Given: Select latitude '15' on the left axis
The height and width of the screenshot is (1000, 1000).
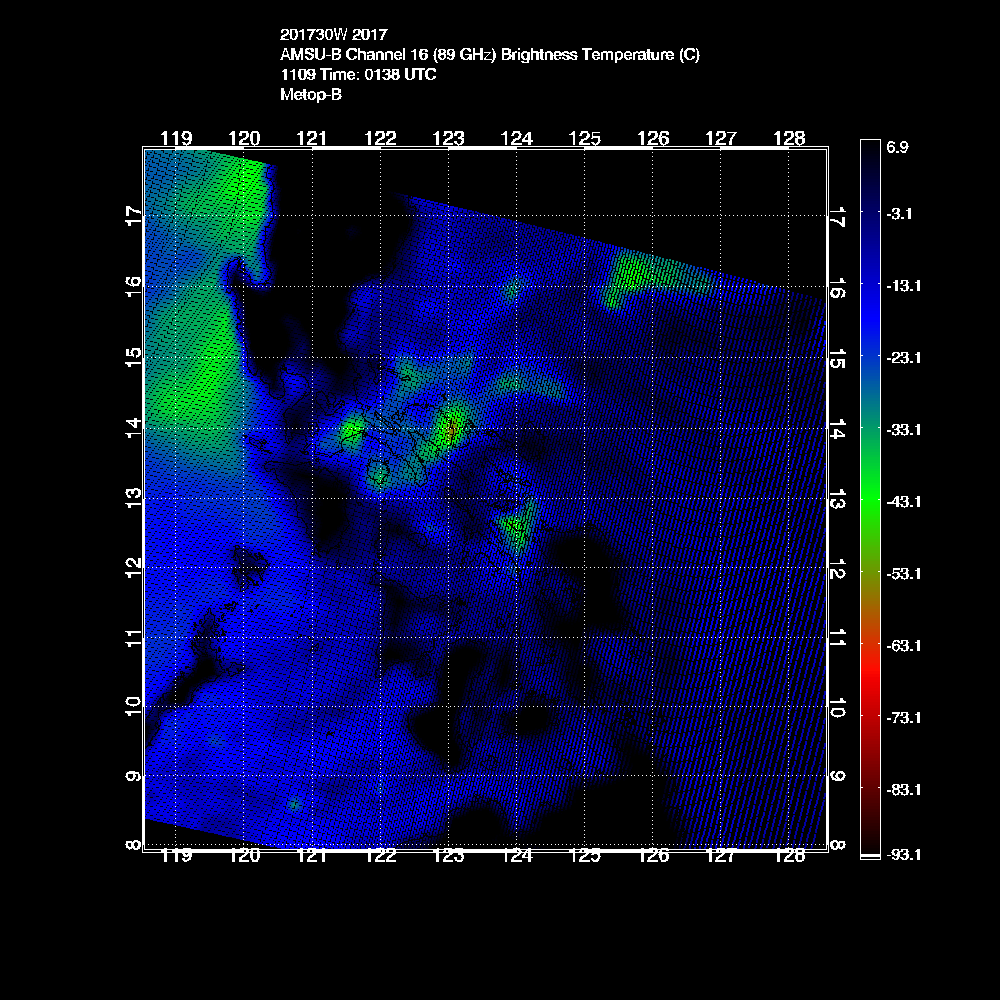Looking at the screenshot, I should pyautogui.click(x=133, y=358).
